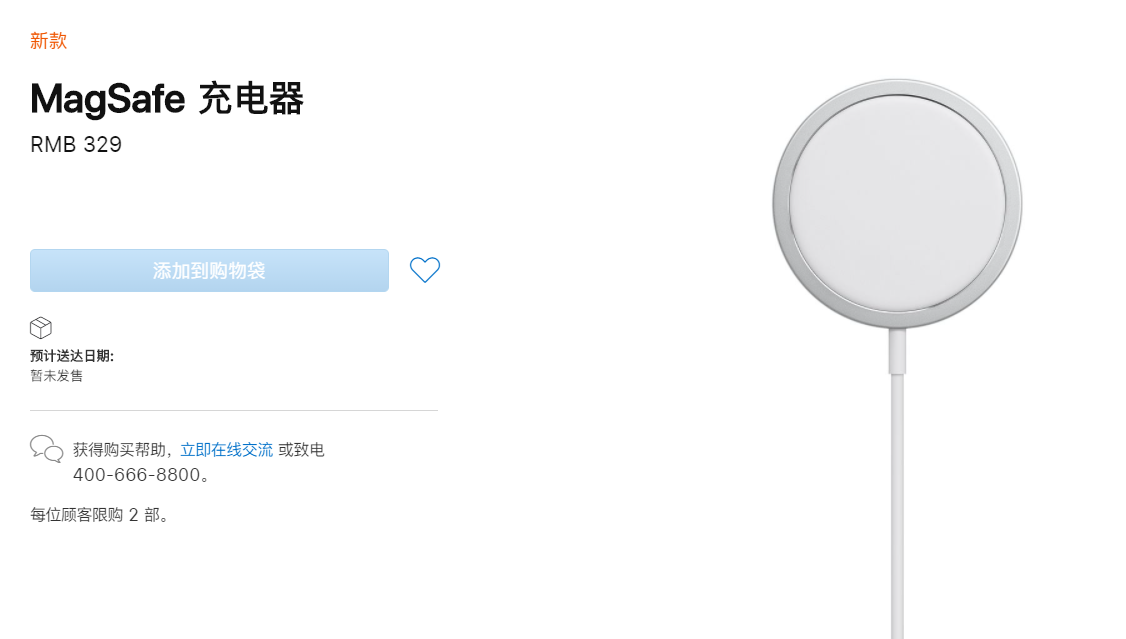The image size is (1126, 639).
Task: Click the white MagSafe charger puck image
Action: [x=897, y=202]
